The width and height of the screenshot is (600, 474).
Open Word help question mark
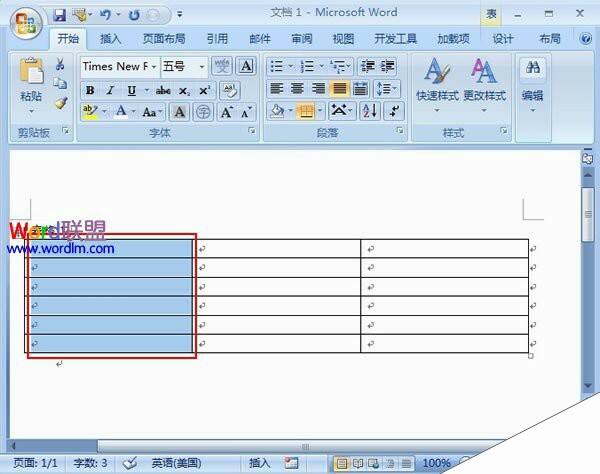(585, 39)
